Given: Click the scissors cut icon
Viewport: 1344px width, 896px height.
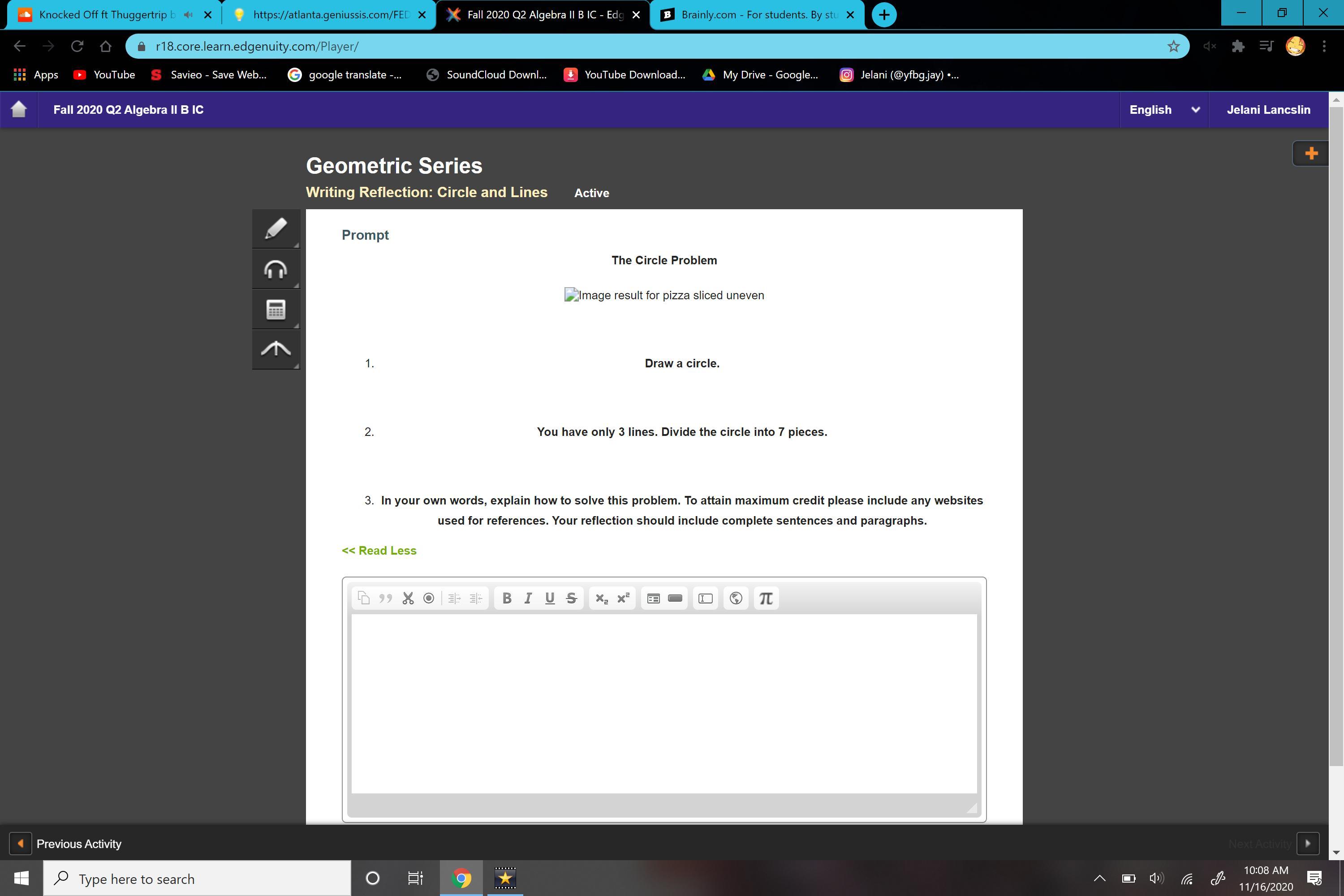Looking at the screenshot, I should point(407,598).
